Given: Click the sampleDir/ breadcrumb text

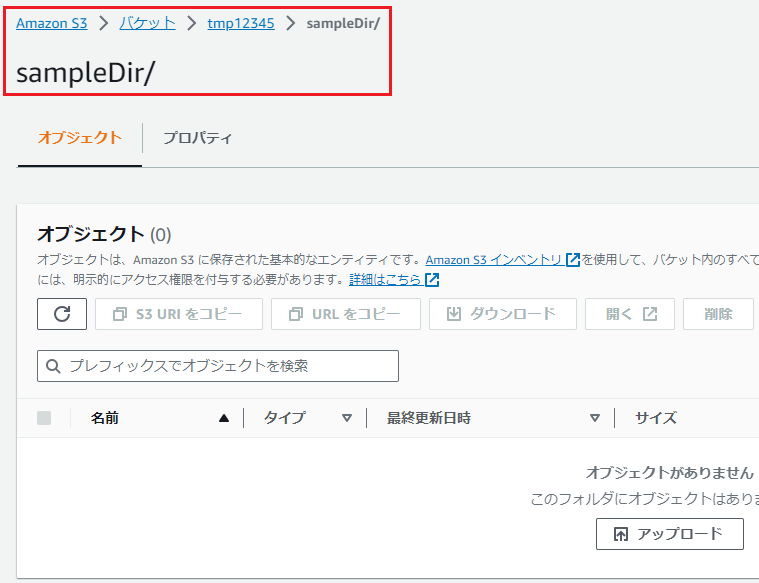Looking at the screenshot, I should pos(343,23).
